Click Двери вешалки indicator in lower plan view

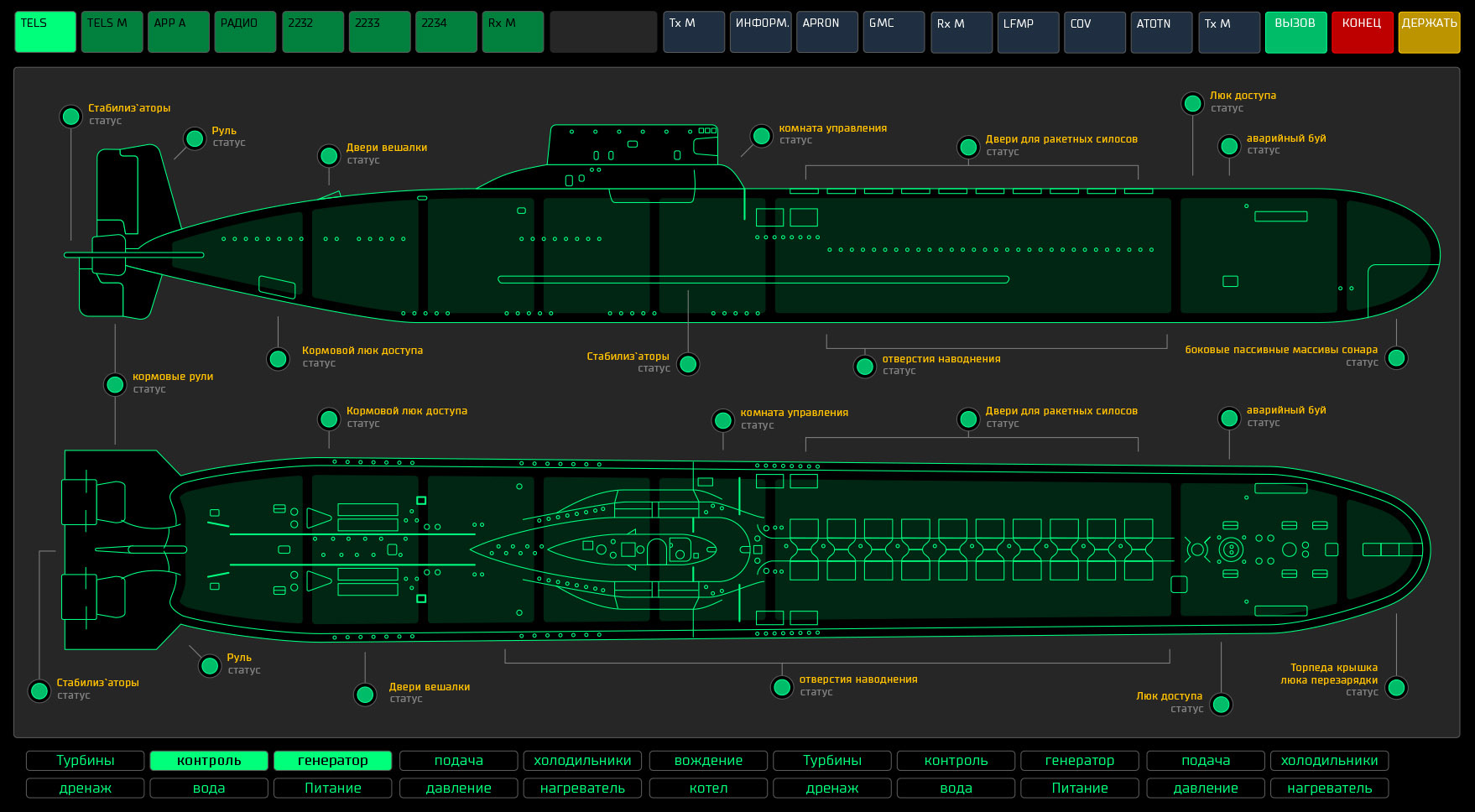pos(365,695)
